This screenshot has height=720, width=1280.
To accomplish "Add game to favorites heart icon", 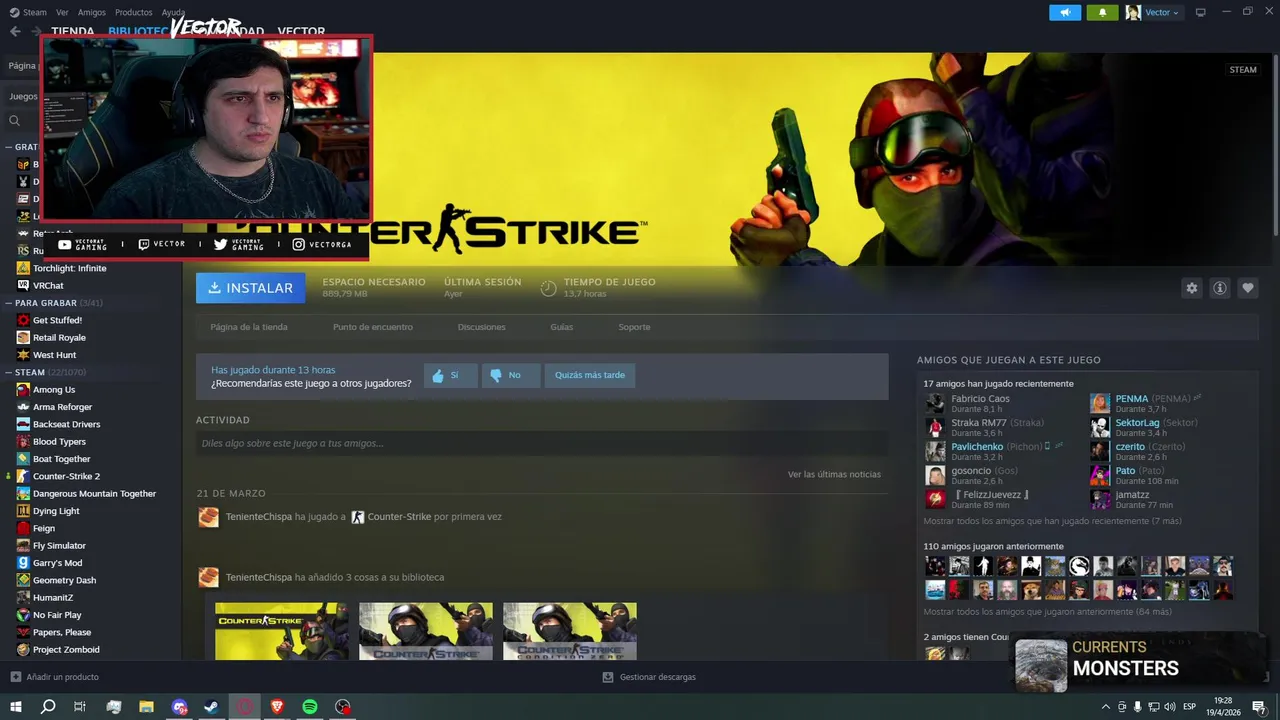I will (1247, 288).
